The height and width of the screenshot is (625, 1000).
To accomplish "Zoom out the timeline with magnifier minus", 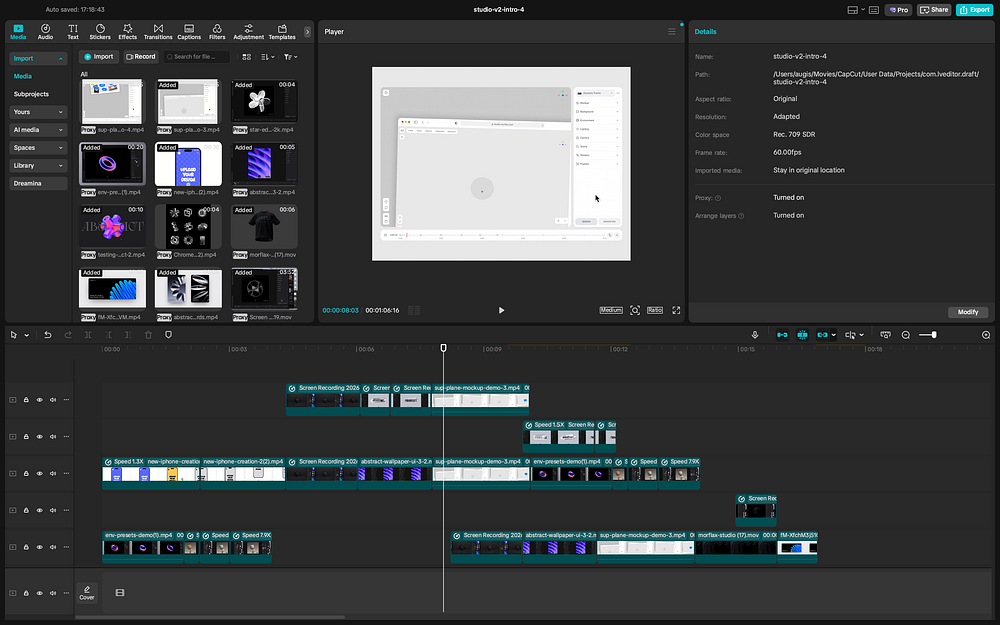I will 906,335.
